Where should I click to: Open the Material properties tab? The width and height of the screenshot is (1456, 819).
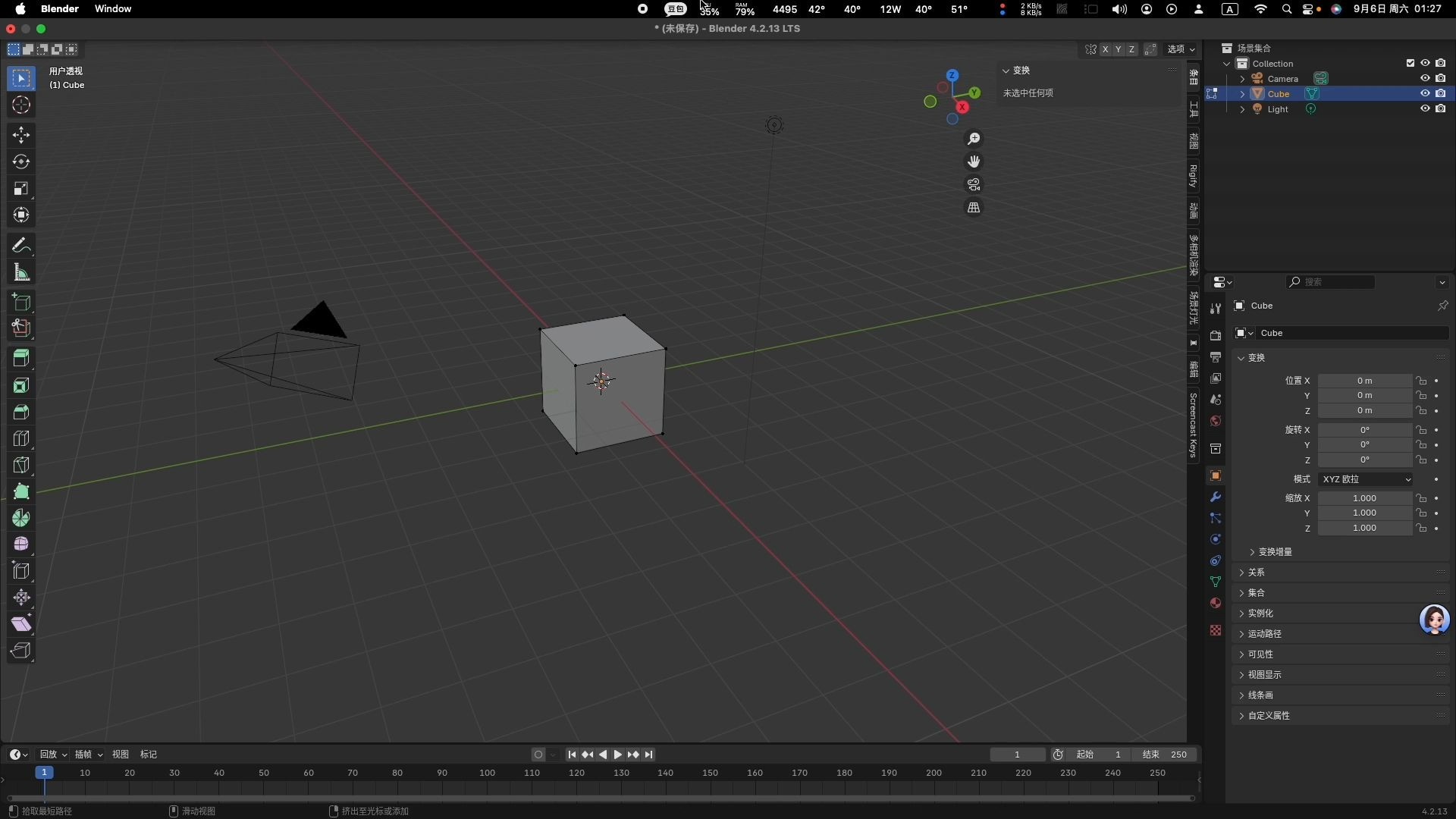click(1216, 603)
